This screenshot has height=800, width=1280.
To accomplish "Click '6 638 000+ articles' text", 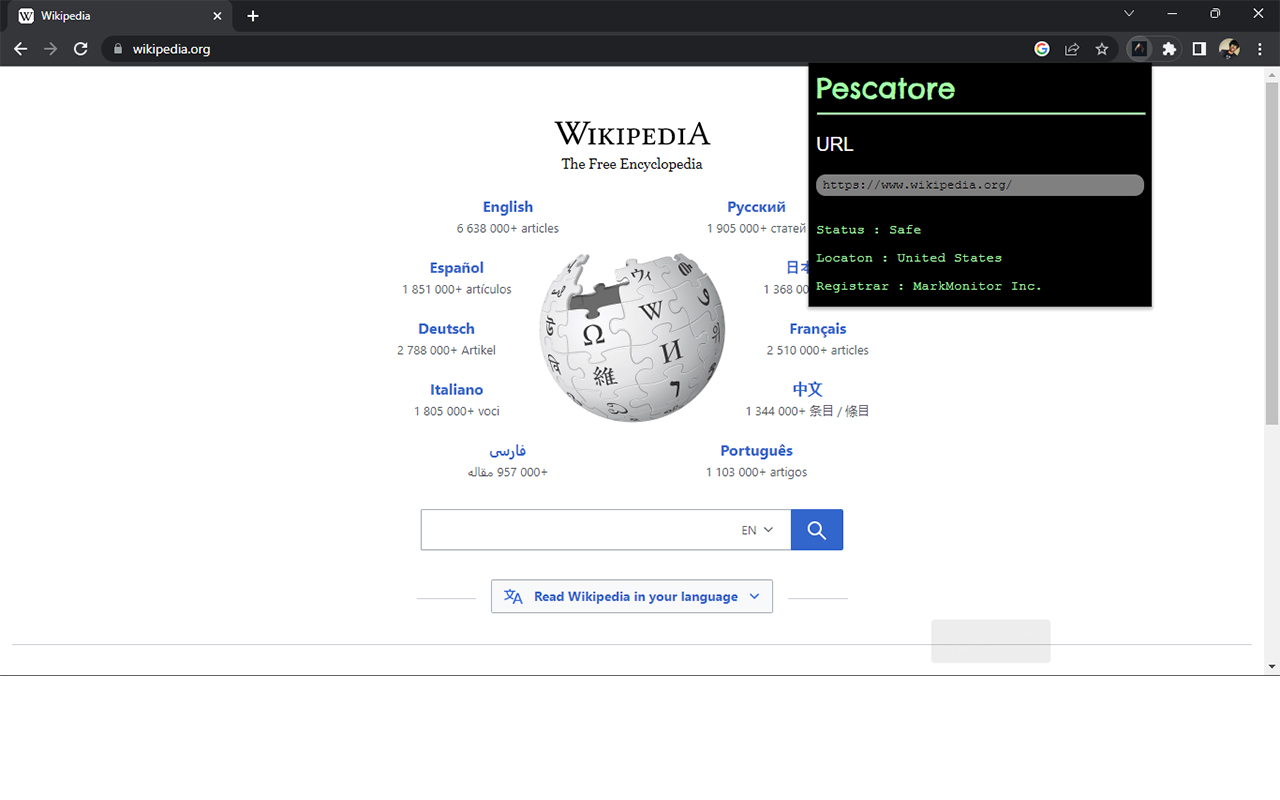I will 508,229.
